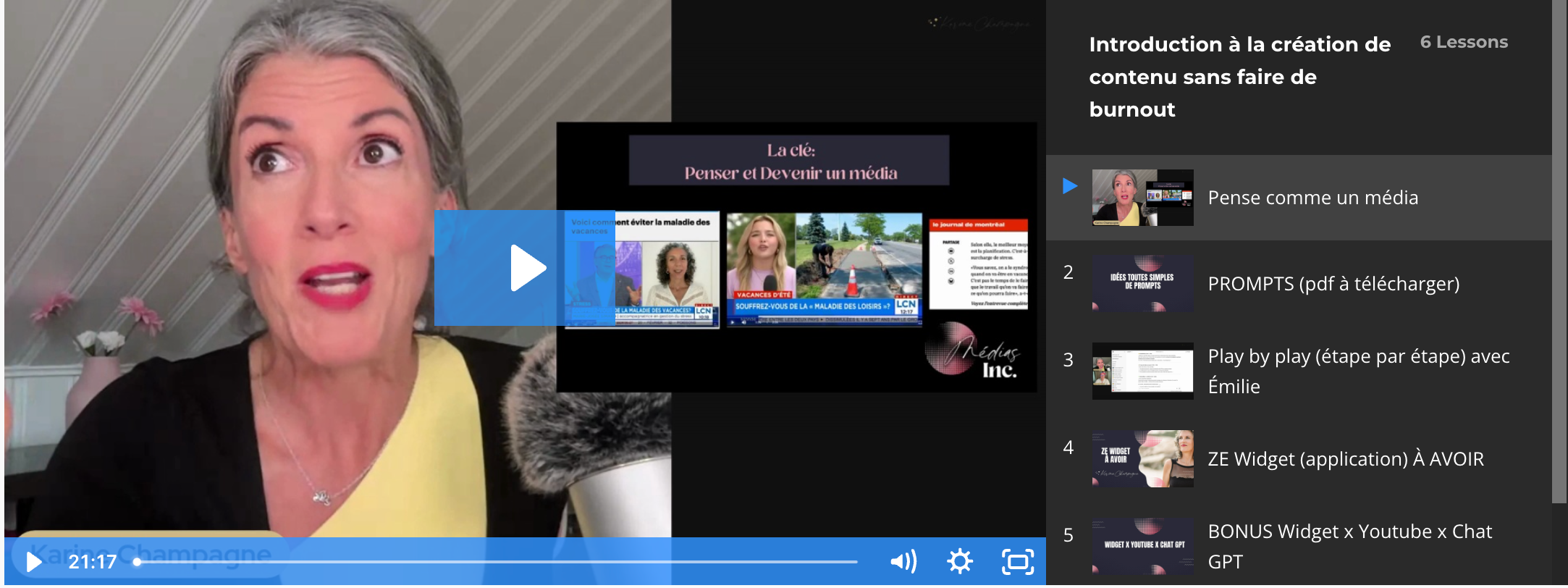Click the 'Play by play' lesson thumbnail
Image resolution: width=1568 pixels, height=588 pixels.
click(1142, 371)
